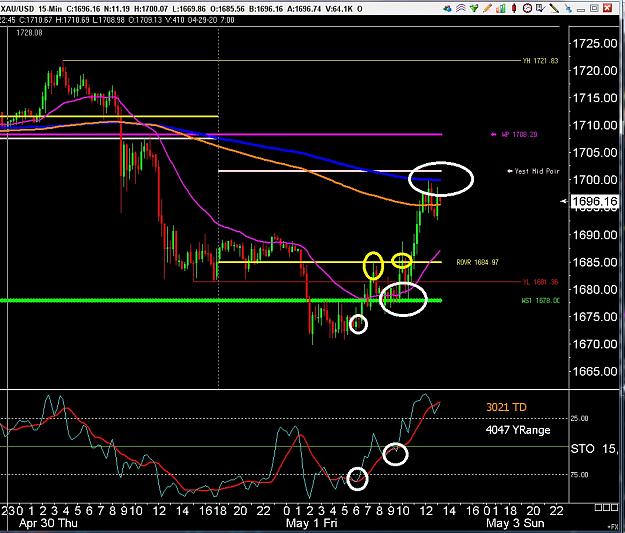Click the WS1 1678.00 support label
625x533 pixels.
point(540,300)
